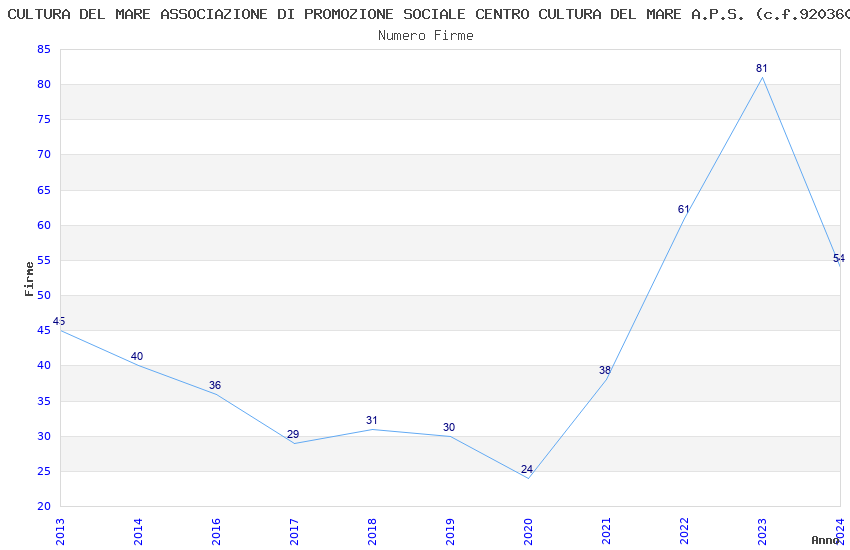This screenshot has height=550, width=850.
Task: Click the y-axis tick value 75
Action: 44,119
